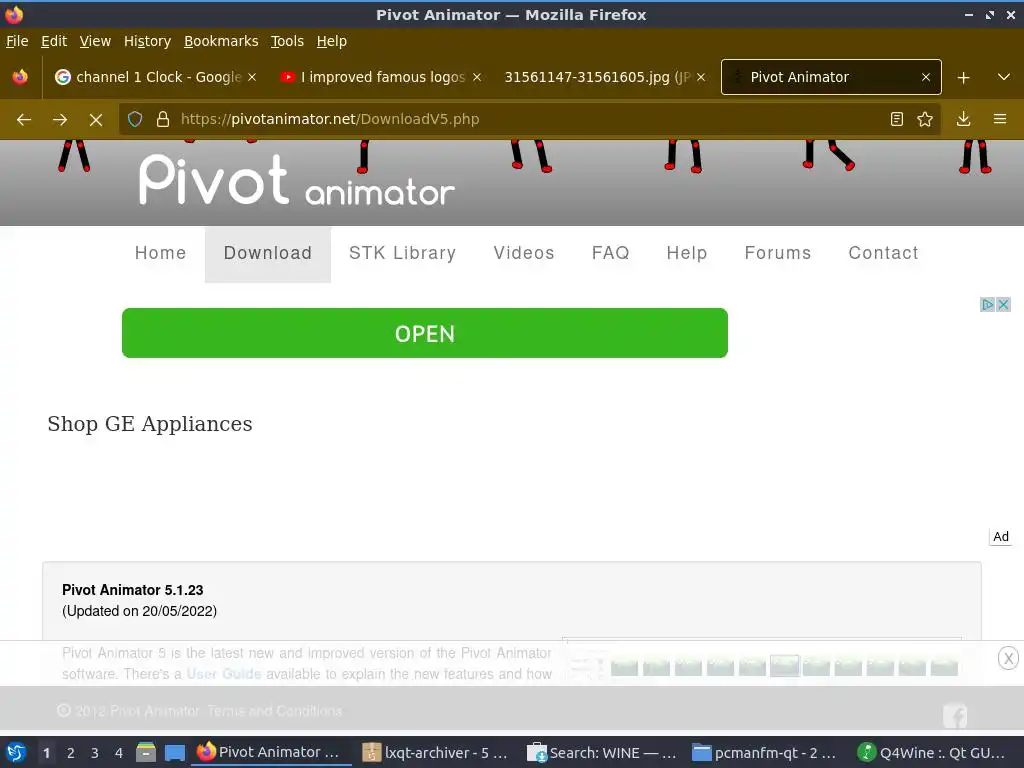Switch to virtual desktop 2
The height and width of the screenshot is (768, 1024).
(x=71, y=753)
